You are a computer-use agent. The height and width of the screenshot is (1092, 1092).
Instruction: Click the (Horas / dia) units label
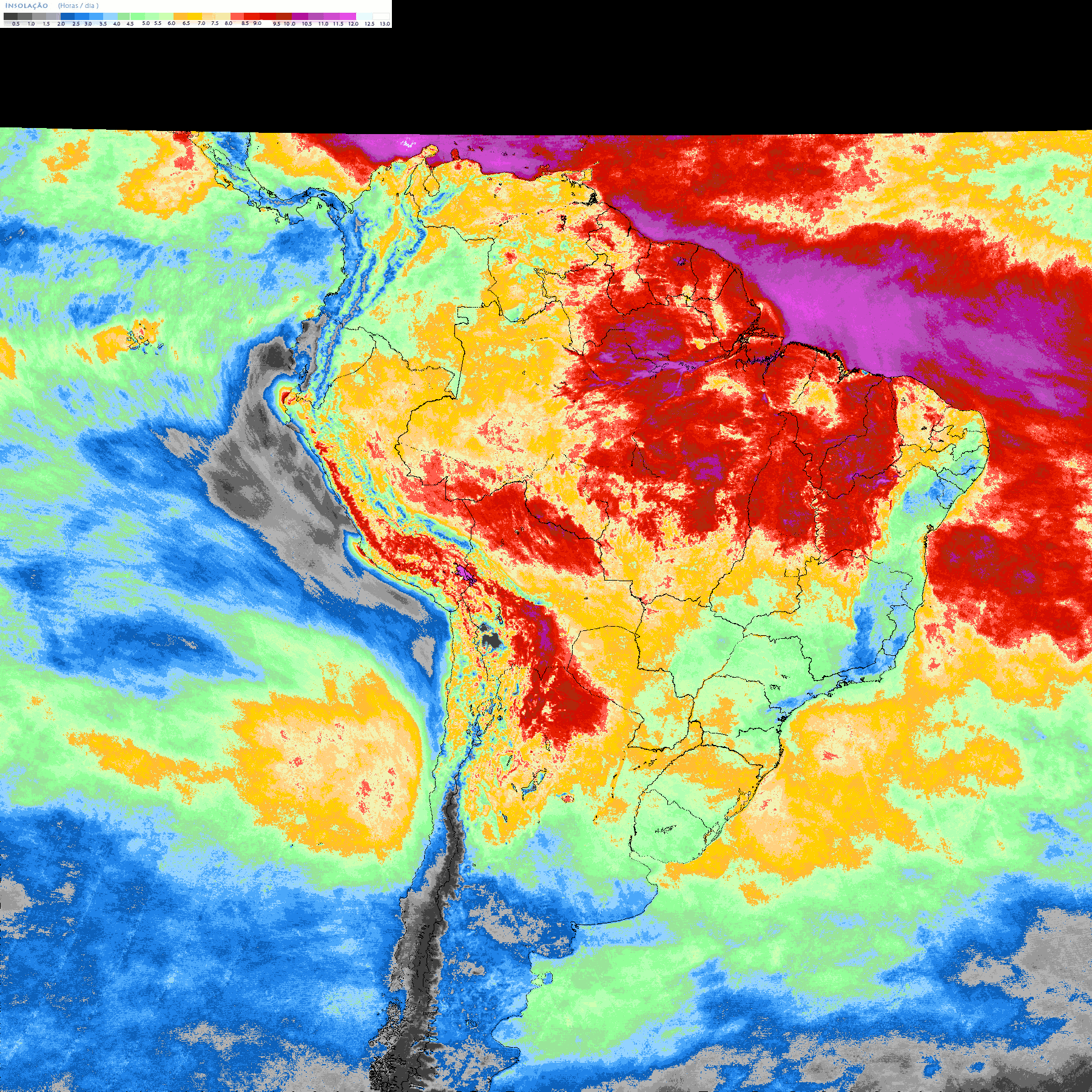tap(78, 5)
